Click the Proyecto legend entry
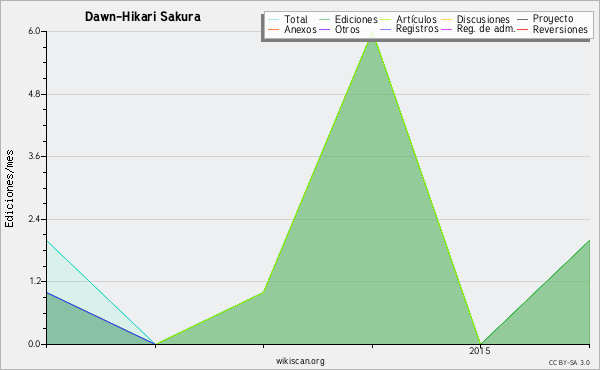Image resolution: width=600 pixels, height=370 pixels. pyautogui.click(x=545, y=19)
